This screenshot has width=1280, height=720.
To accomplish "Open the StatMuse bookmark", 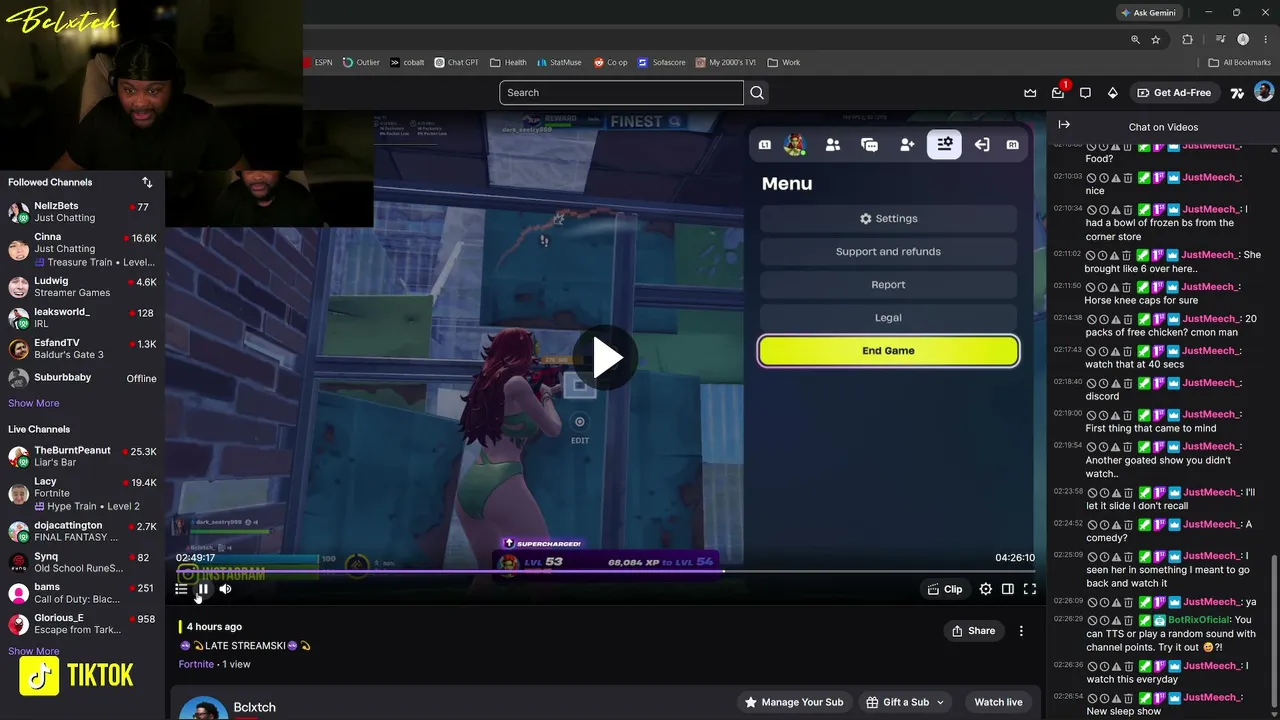I will [558, 62].
